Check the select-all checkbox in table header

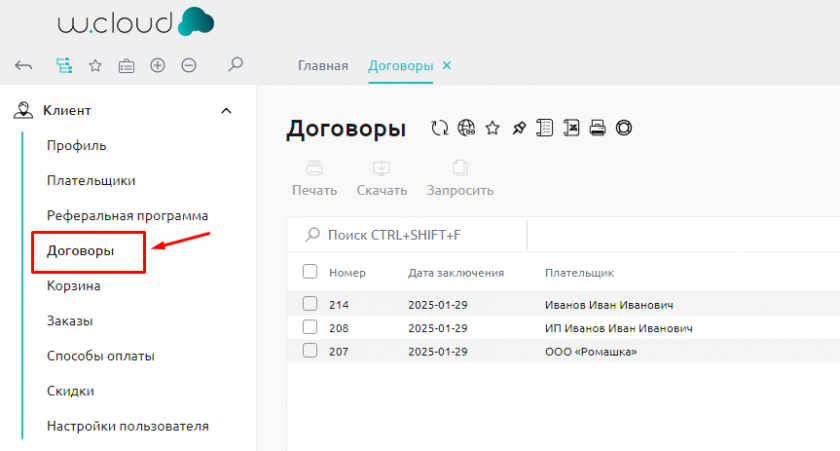coord(310,272)
